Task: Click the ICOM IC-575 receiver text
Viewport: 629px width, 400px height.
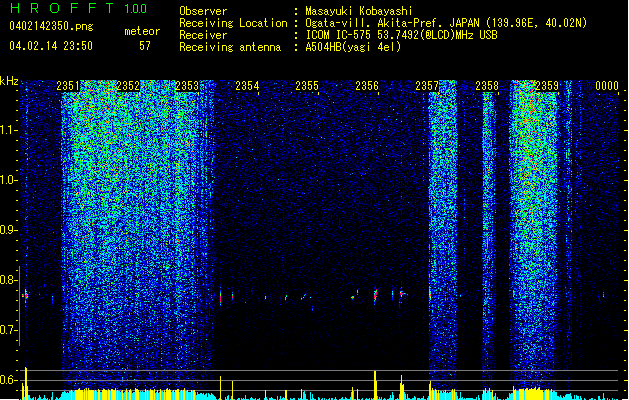Action: point(401,35)
